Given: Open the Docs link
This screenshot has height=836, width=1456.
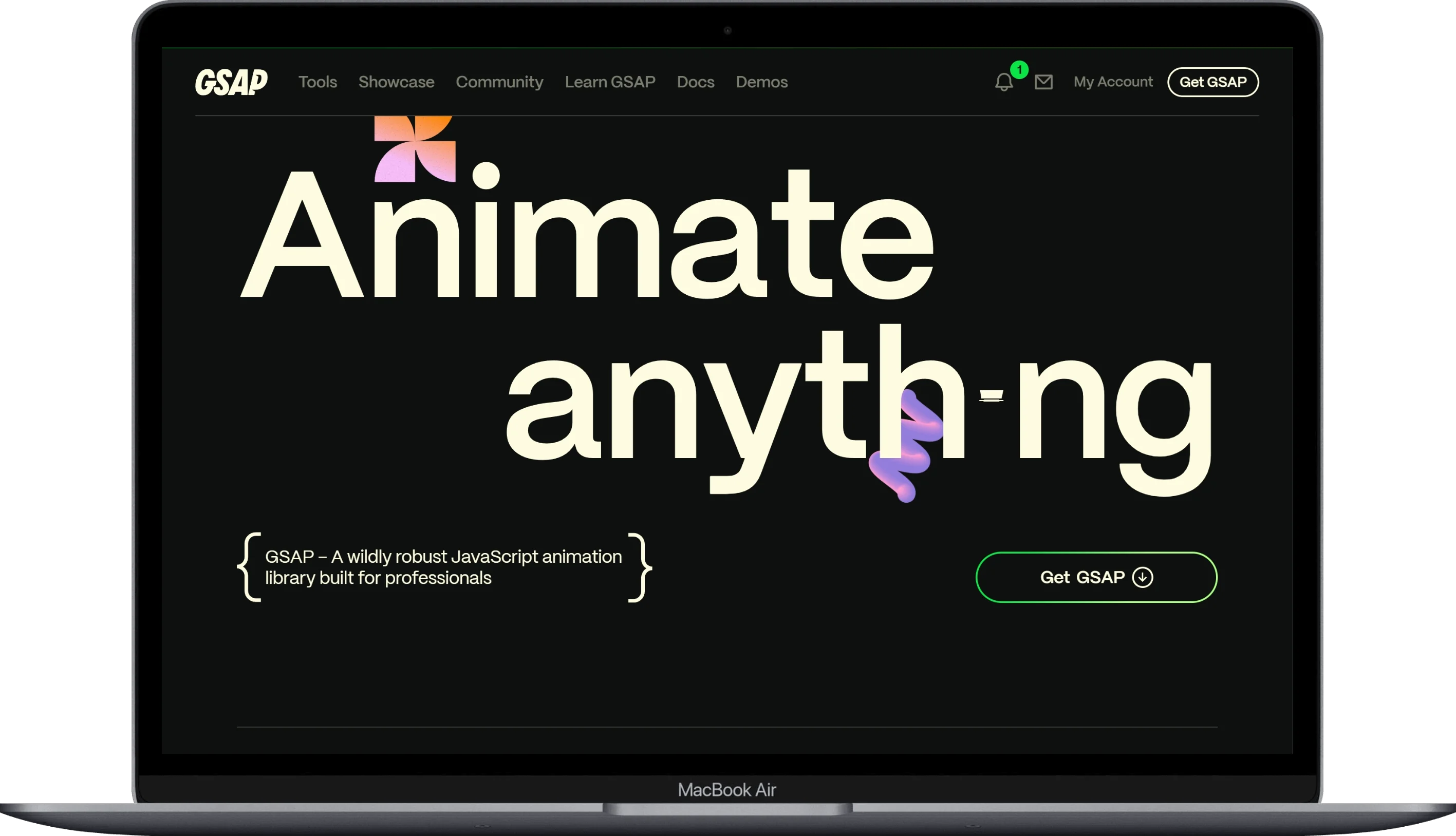Looking at the screenshot, I should pos(696,82).
